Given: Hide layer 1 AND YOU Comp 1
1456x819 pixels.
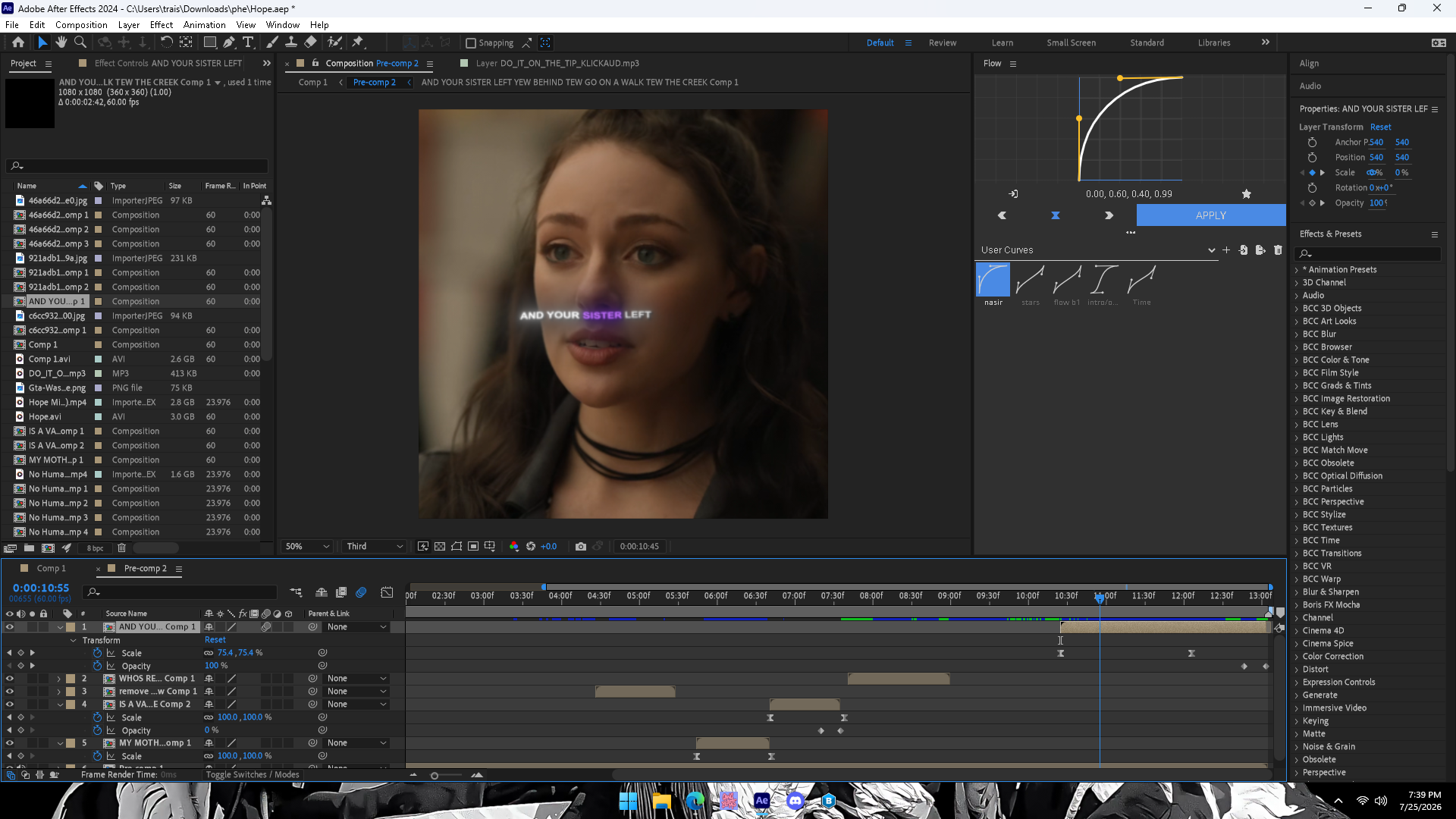Looking at the screenshot, I should (x=10, y=627).
